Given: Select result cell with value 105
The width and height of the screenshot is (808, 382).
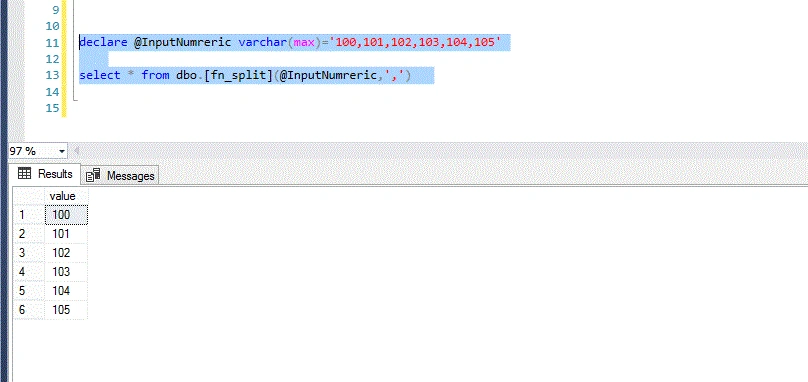Looking at the screenshot, I should (x=66, y=310).
